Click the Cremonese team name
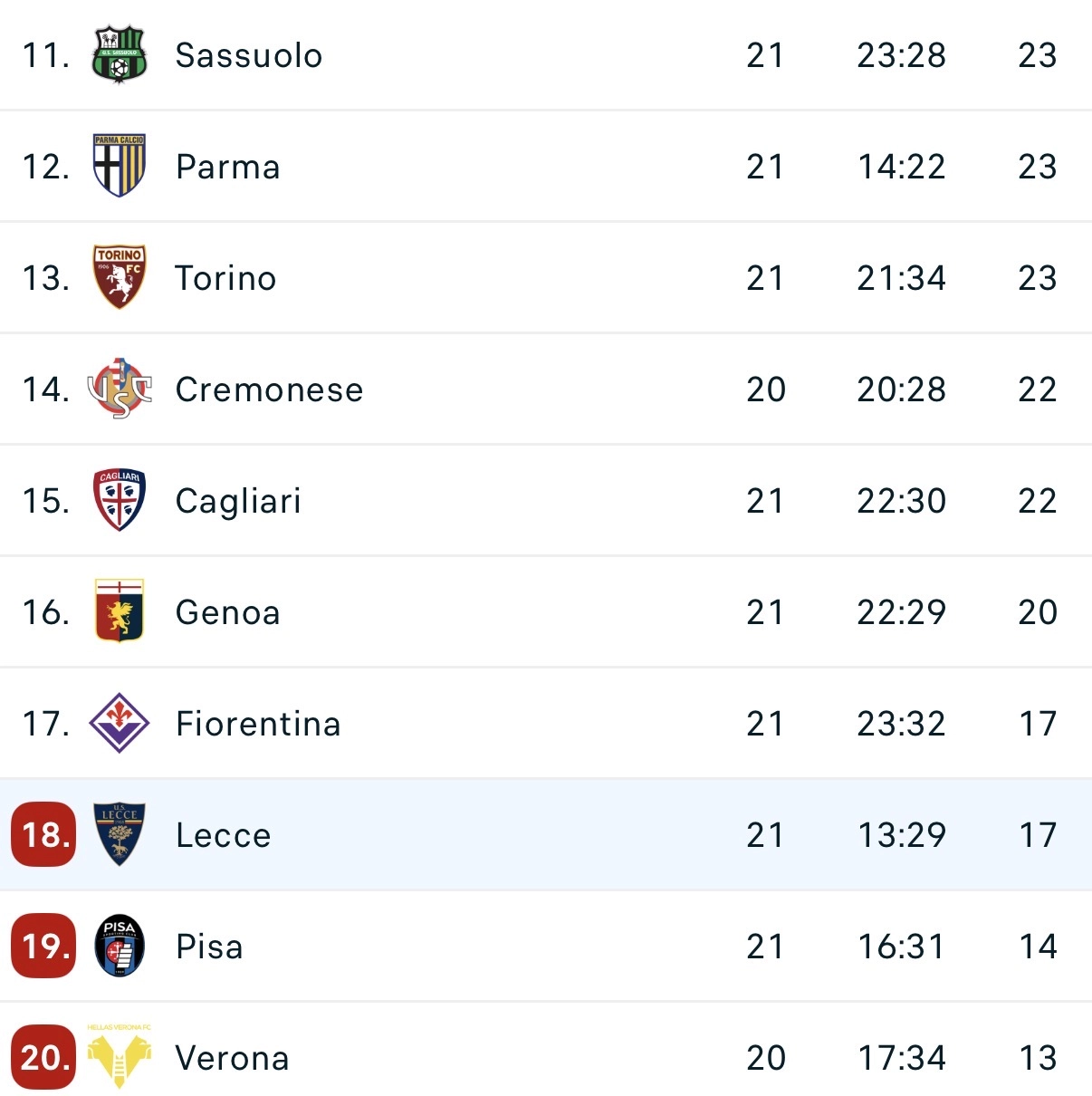 (x=268, y=389)
